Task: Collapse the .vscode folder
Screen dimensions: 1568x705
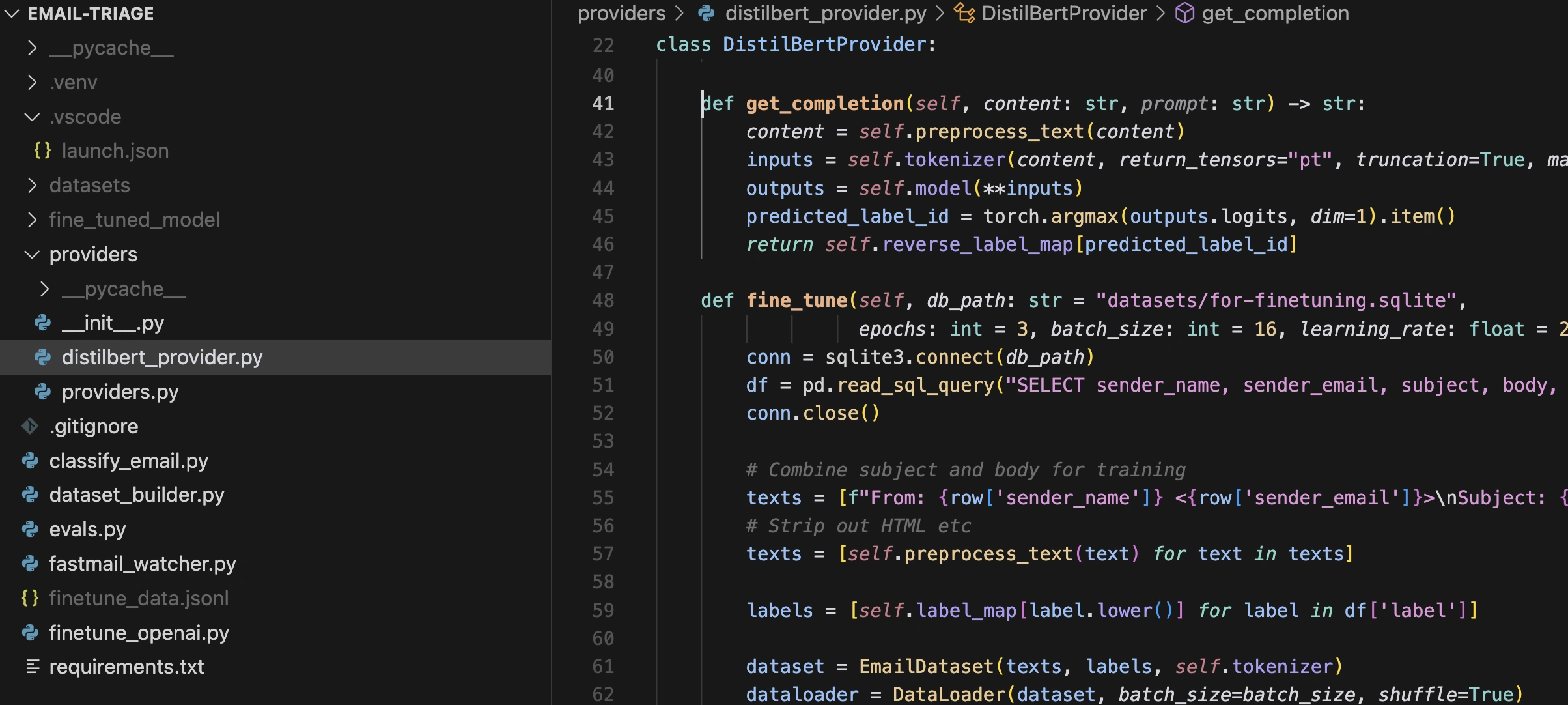Action: 32,117
